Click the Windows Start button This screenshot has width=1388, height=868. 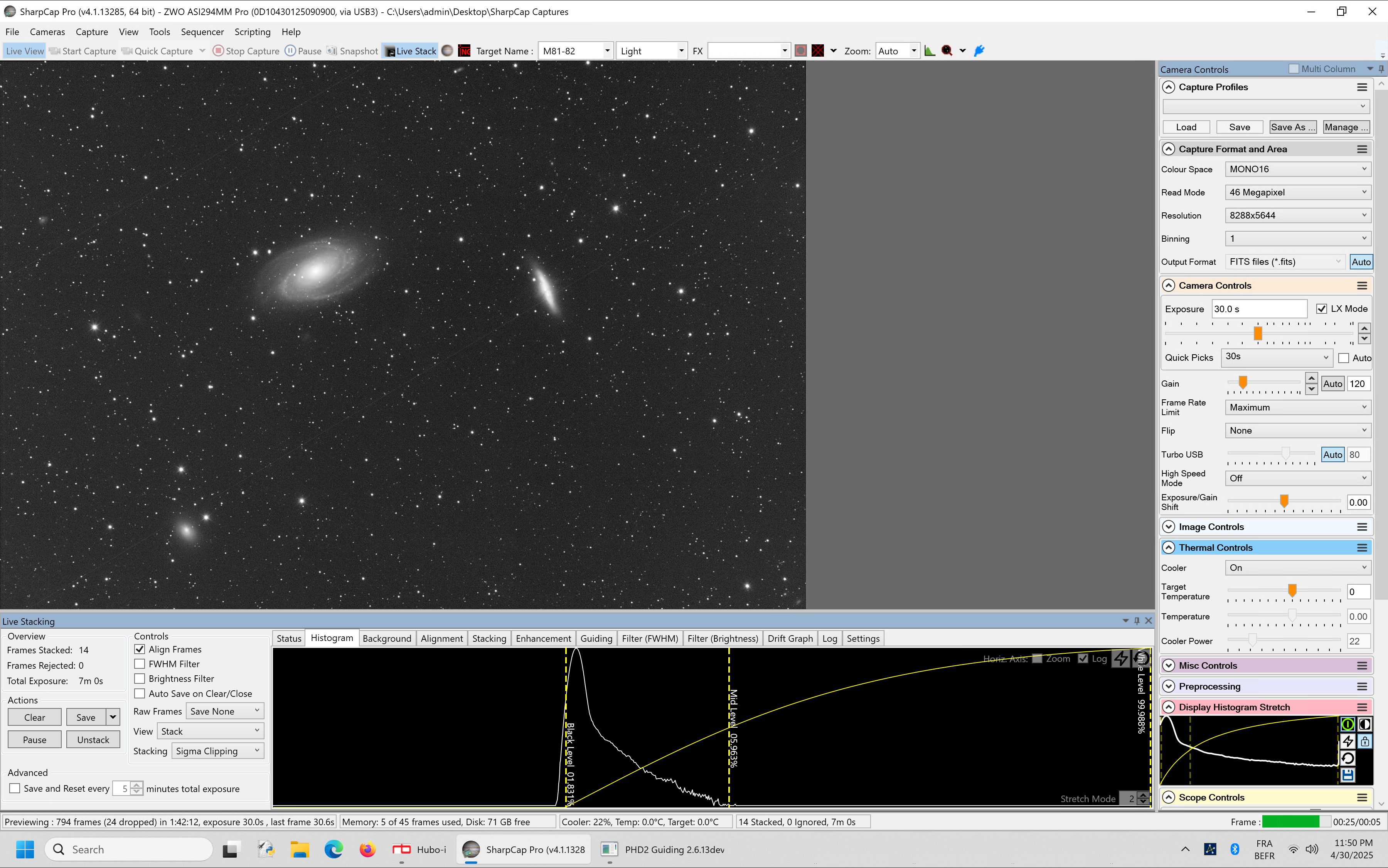coord(25,849)
